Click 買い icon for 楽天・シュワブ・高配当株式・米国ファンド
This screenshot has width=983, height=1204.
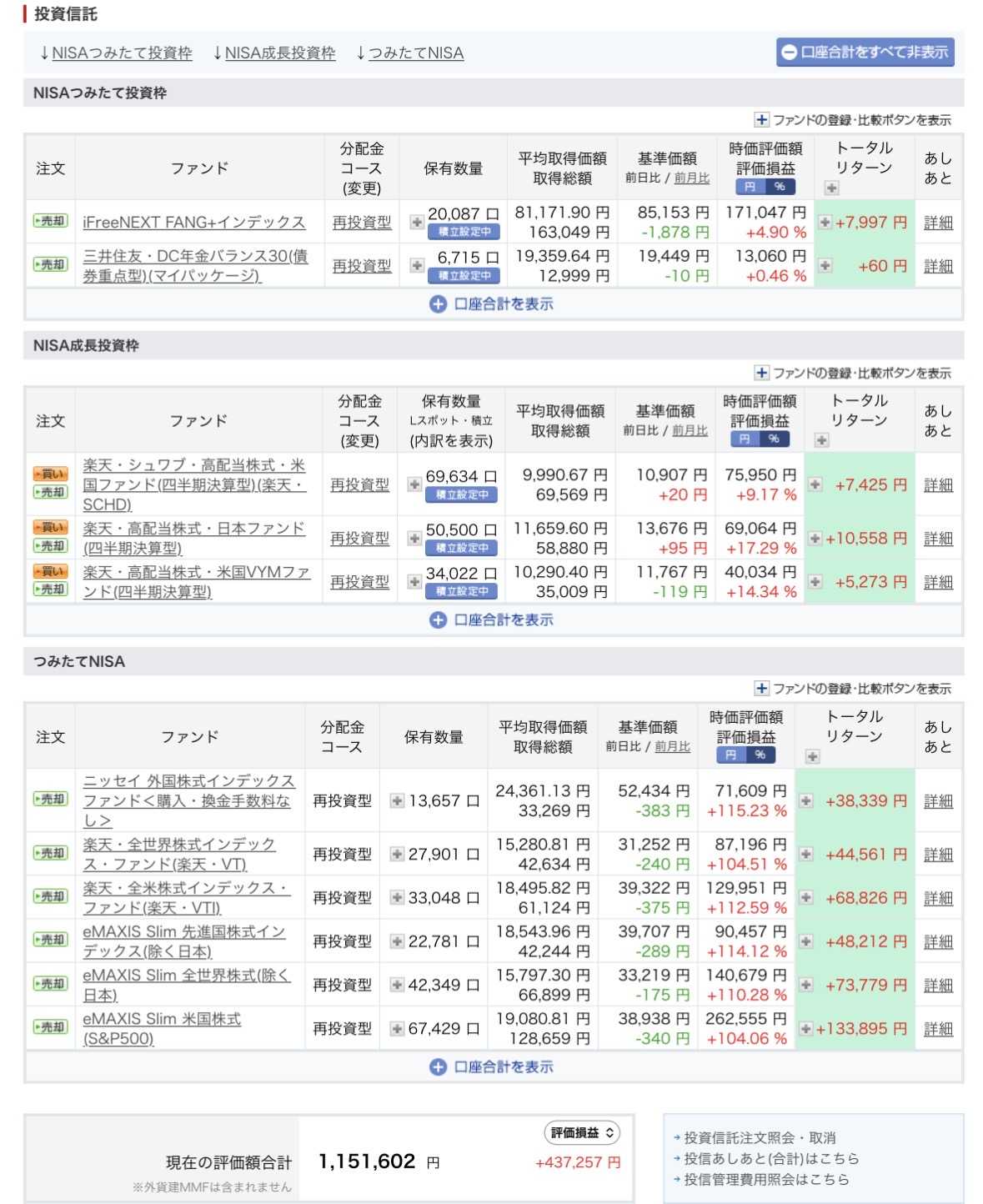point(50,474)
